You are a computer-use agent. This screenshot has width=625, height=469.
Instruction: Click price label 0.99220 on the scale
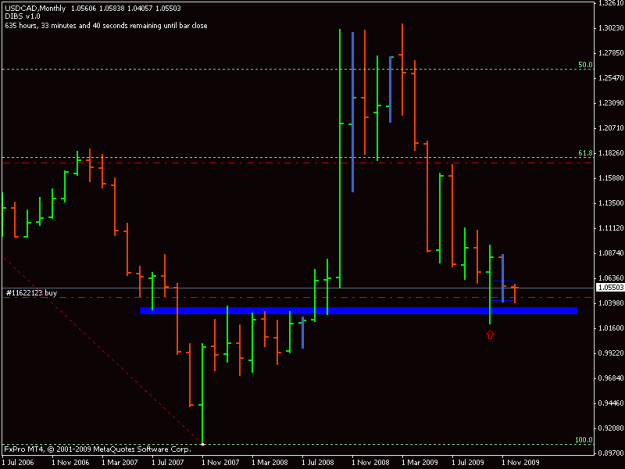(x=610, y=353)
